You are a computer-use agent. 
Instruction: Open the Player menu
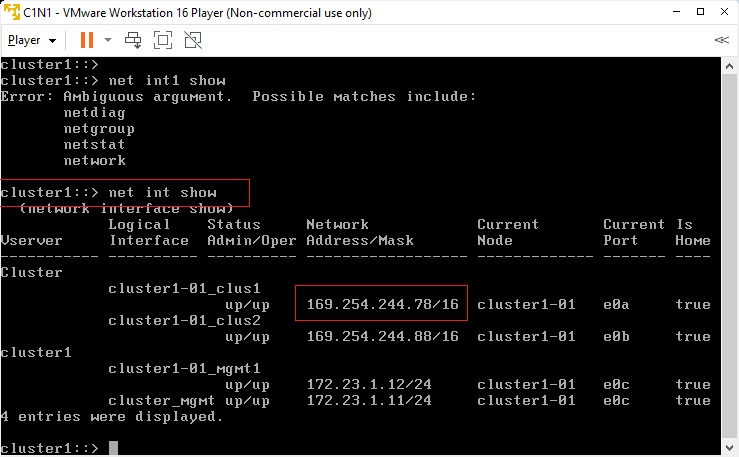[x=32, y=41]
